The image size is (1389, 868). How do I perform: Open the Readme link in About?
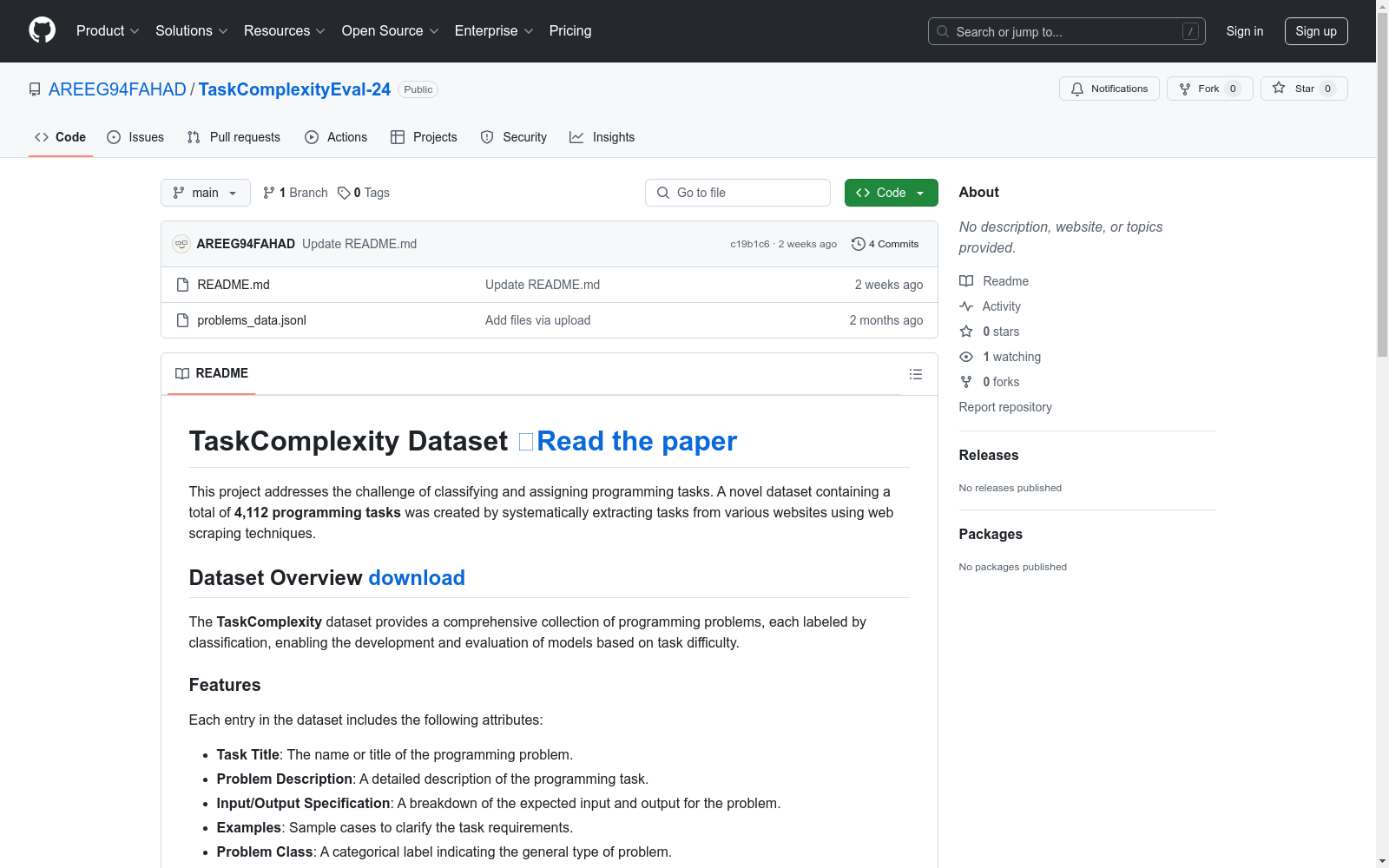[x=994, y=281]
